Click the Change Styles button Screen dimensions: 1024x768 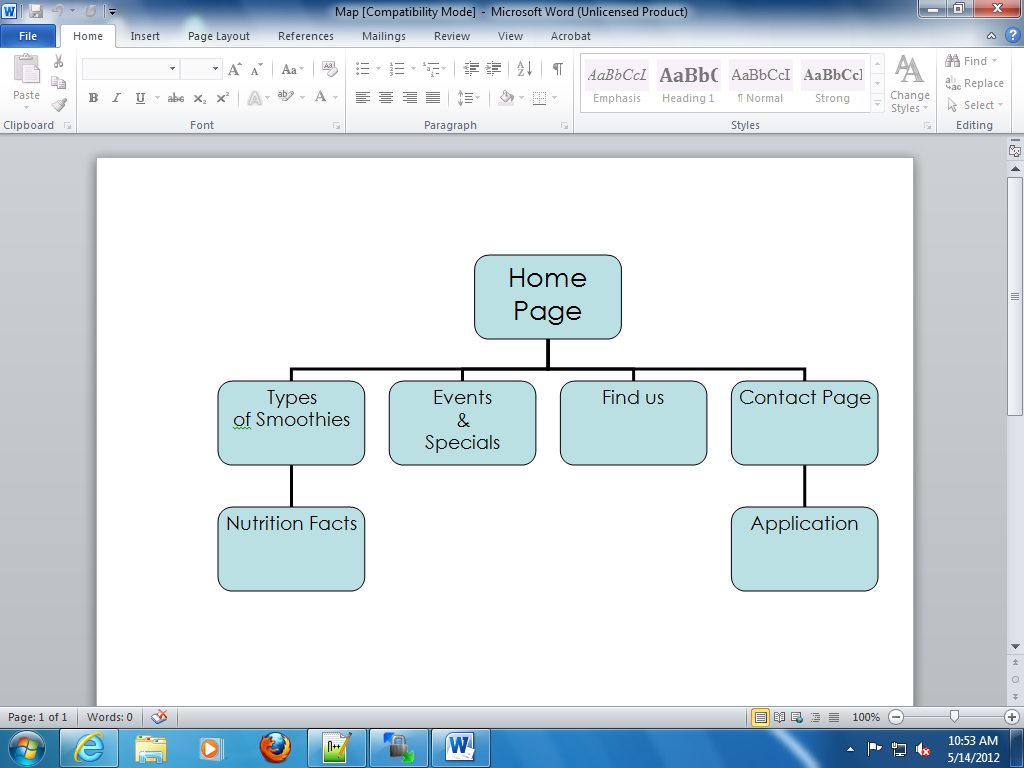(x=909, y=84)
